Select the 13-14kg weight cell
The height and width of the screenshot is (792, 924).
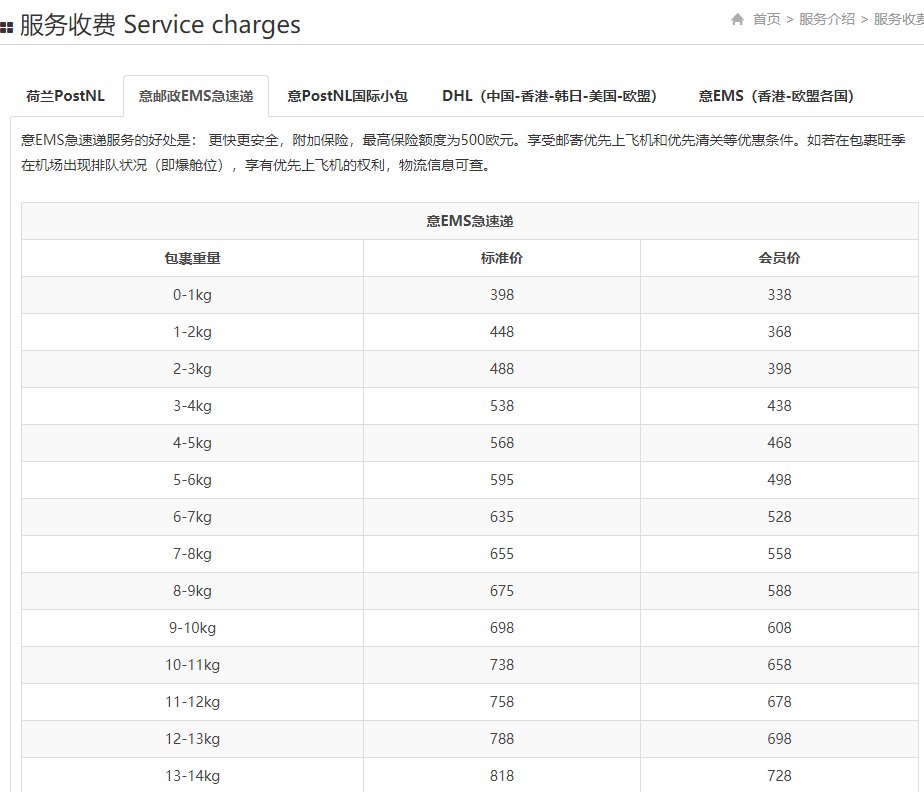click(192, 776)
